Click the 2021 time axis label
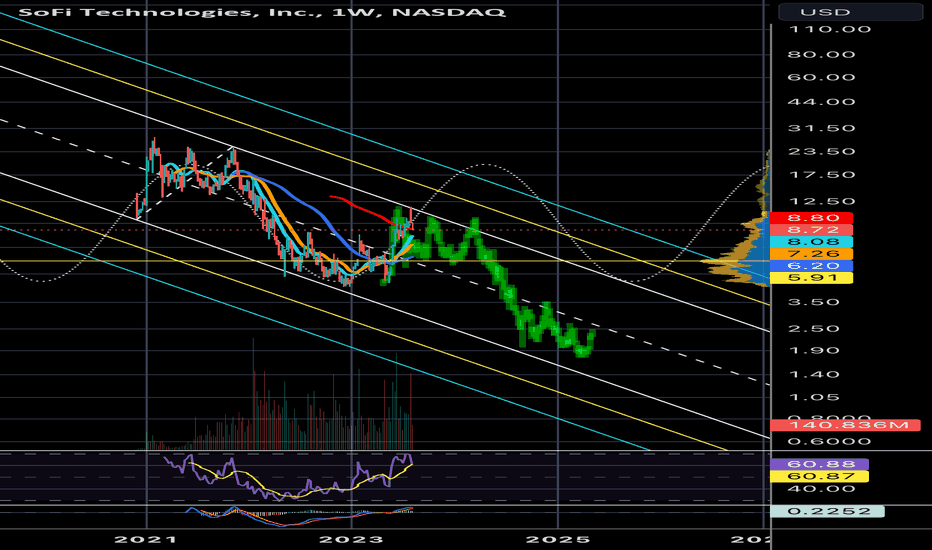 [146, 540]
